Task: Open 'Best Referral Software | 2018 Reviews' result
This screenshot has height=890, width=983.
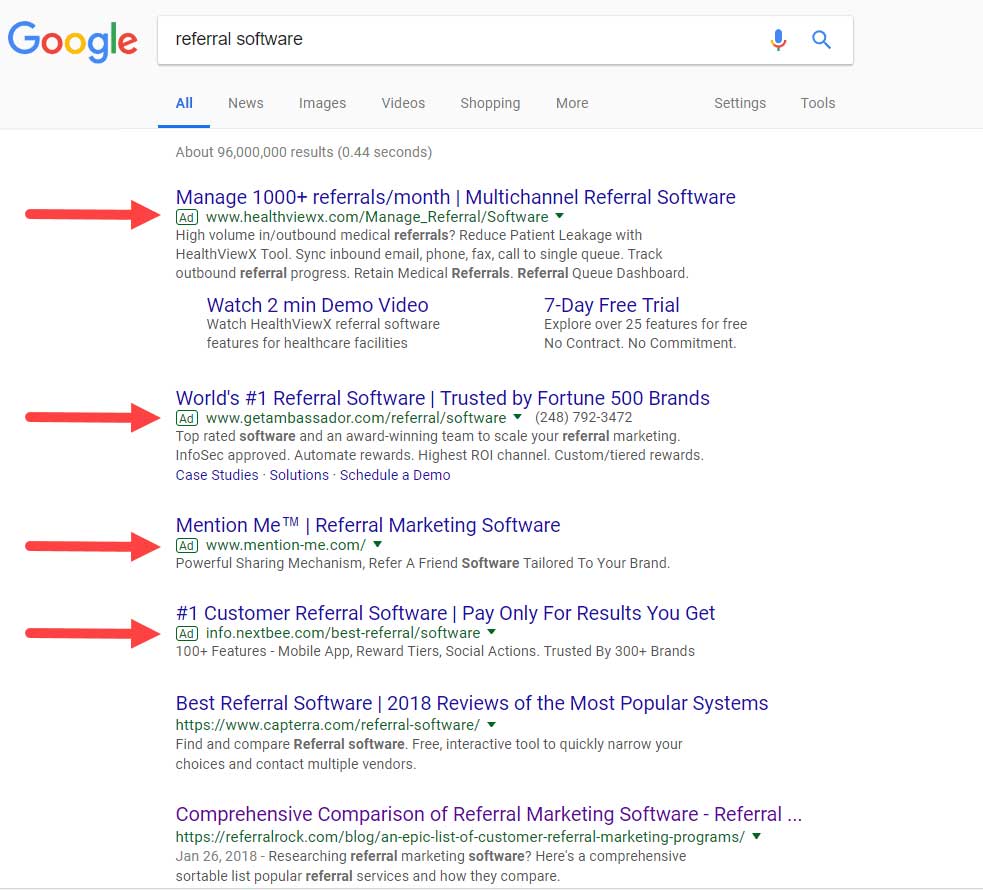Action: pos(471,703)
